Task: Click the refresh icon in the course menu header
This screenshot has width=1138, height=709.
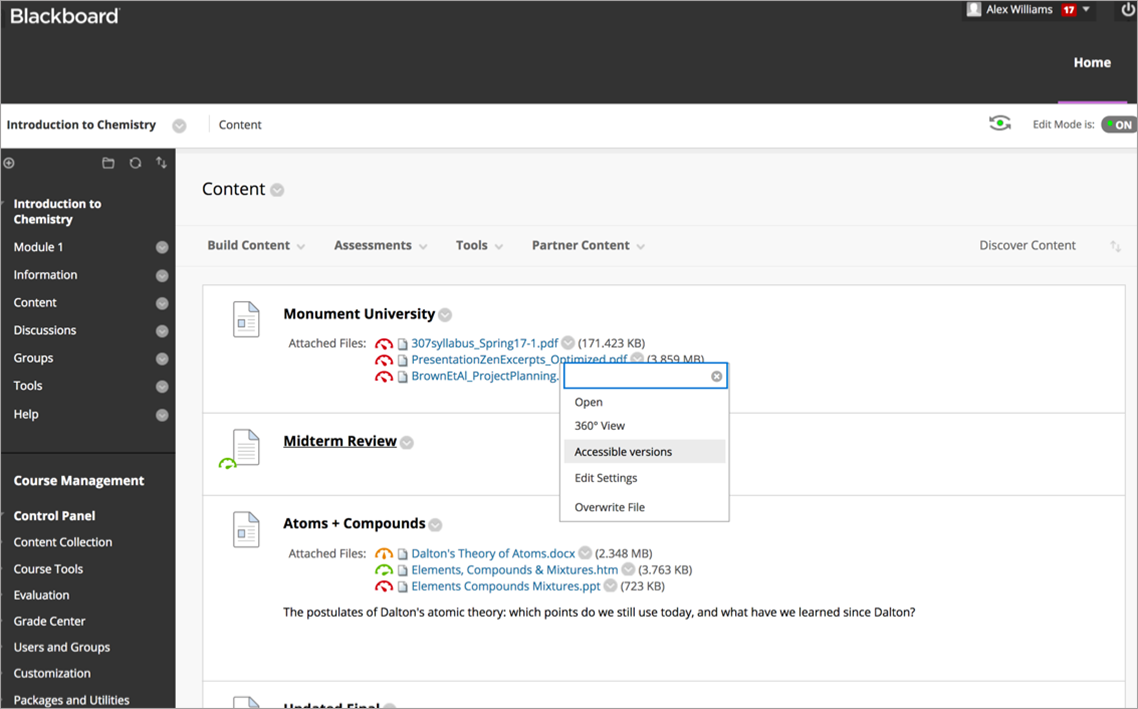Action: point(135,162)
